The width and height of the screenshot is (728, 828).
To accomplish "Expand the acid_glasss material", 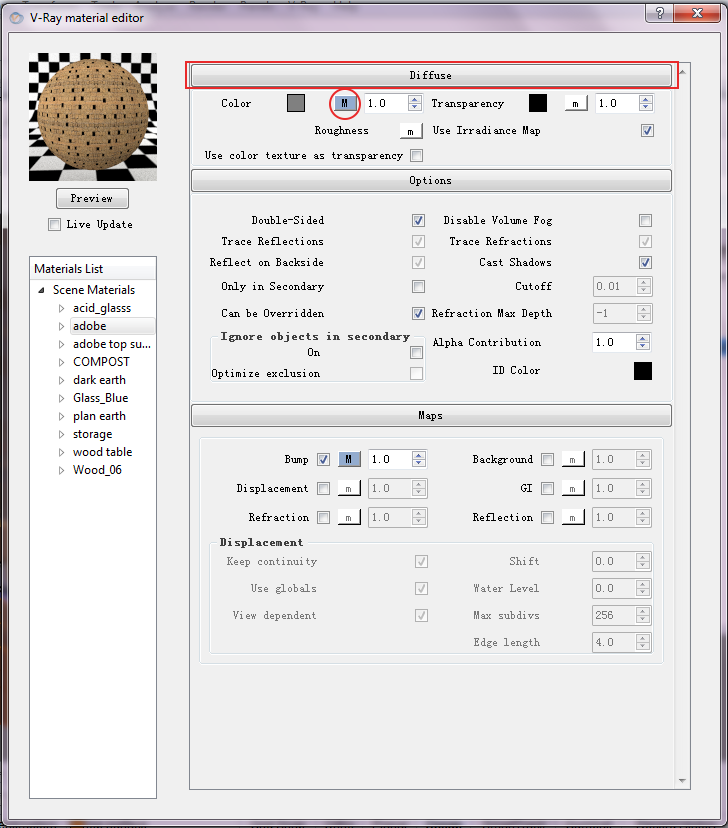I will coord(61,308).
